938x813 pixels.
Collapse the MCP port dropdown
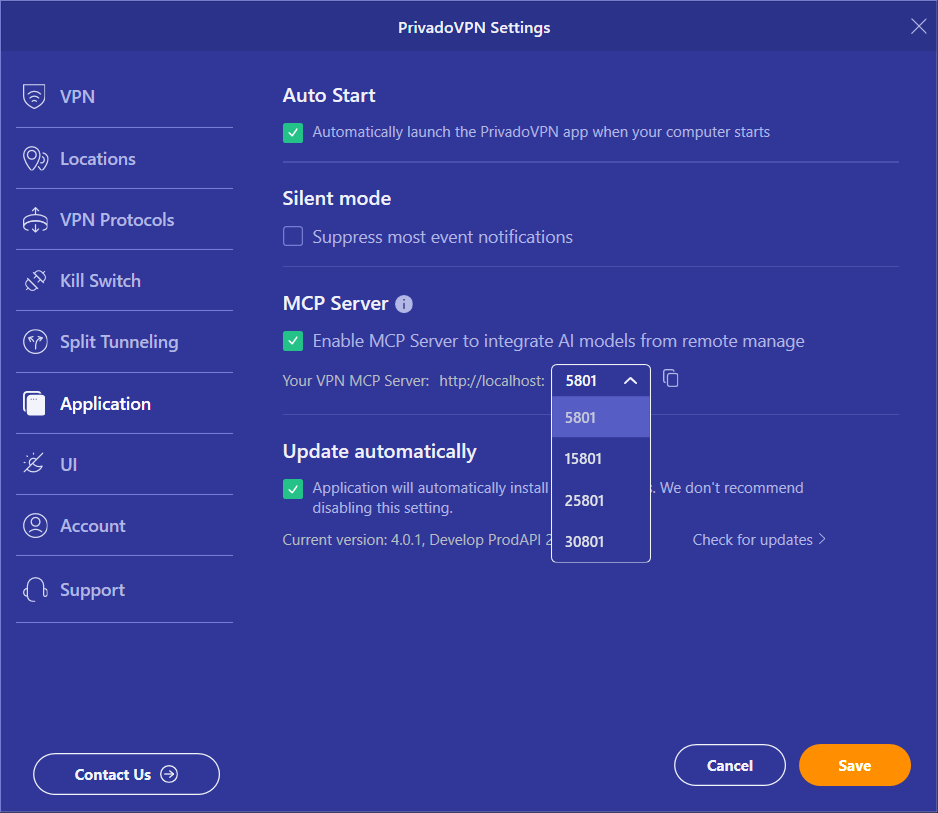coord(630,381)
